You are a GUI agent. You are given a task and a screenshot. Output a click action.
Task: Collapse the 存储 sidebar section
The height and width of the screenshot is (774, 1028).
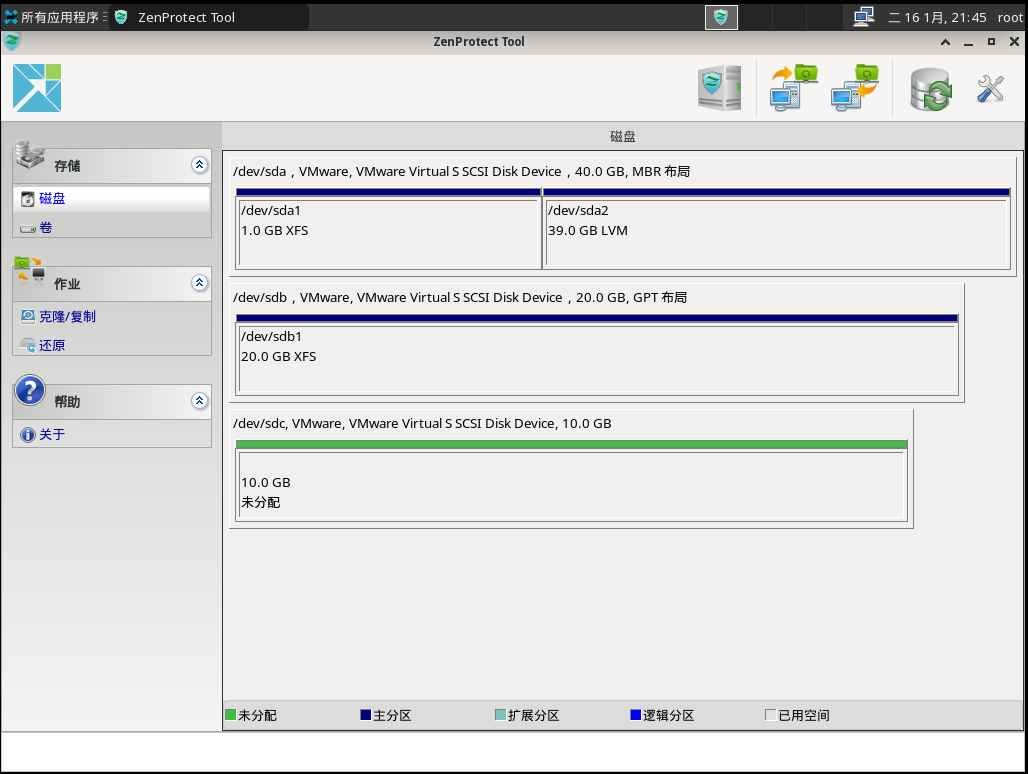(x=199, y=165)
